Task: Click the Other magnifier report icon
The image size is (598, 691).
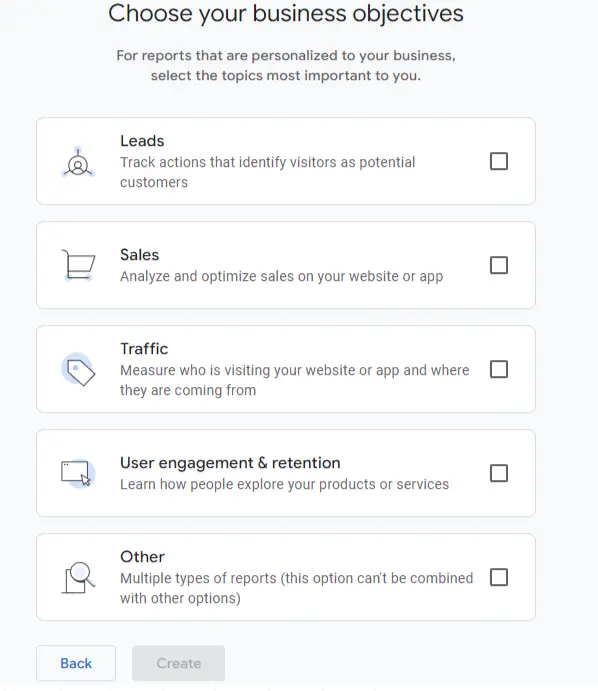Action: 78,577
